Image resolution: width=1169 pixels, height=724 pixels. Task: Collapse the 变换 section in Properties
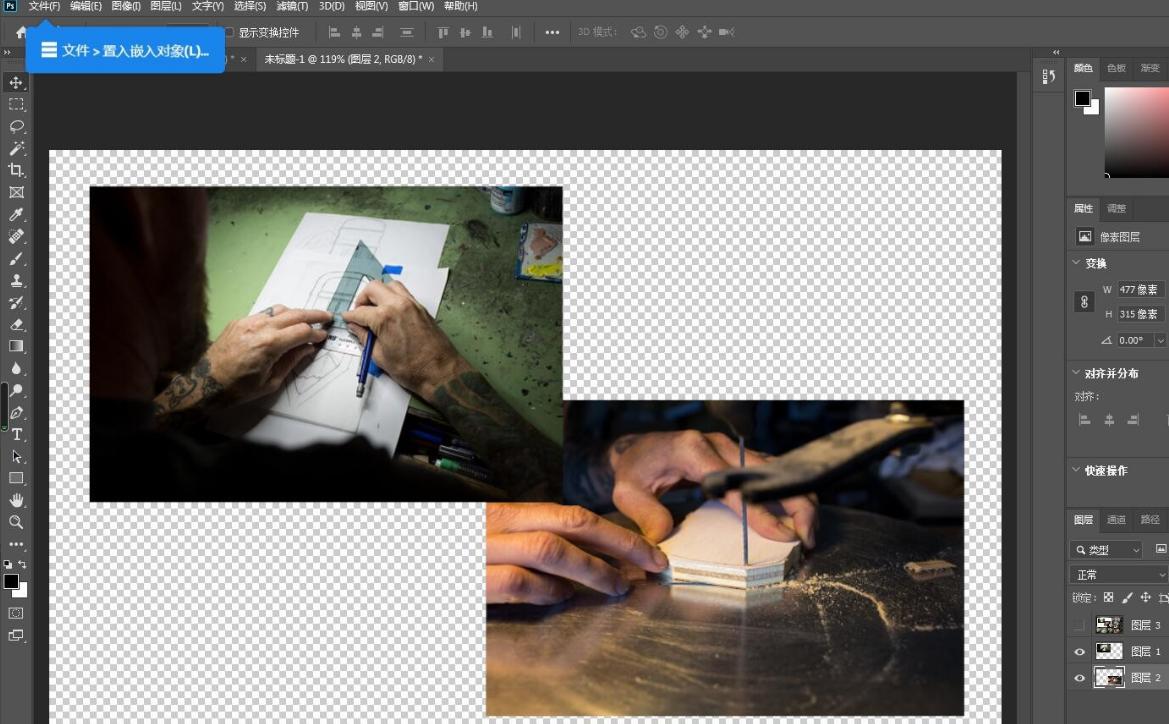coord(1077,263)
